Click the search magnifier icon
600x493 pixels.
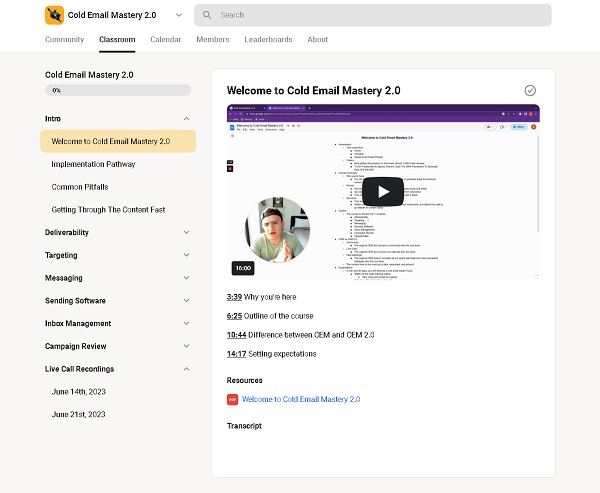(207, 15)
